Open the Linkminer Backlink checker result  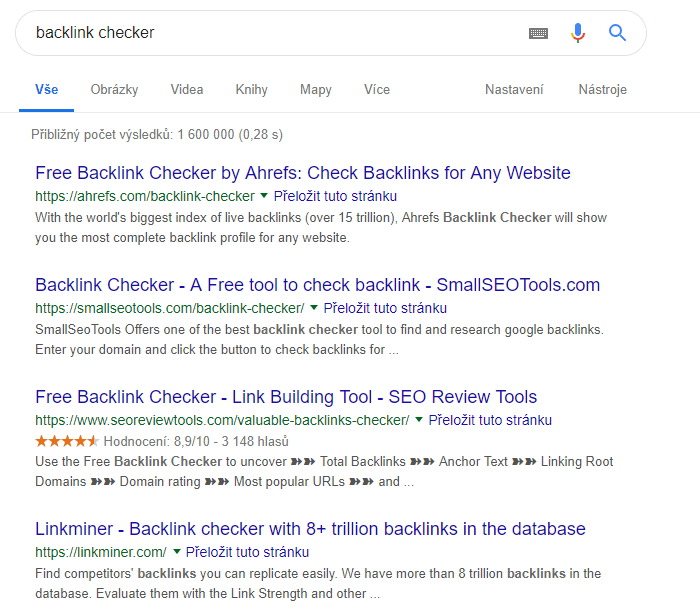pos(310,529)
